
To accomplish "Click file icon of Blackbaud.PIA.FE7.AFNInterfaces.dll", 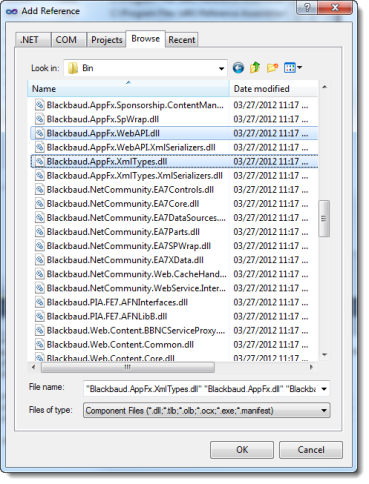I will tap(40, 302).
